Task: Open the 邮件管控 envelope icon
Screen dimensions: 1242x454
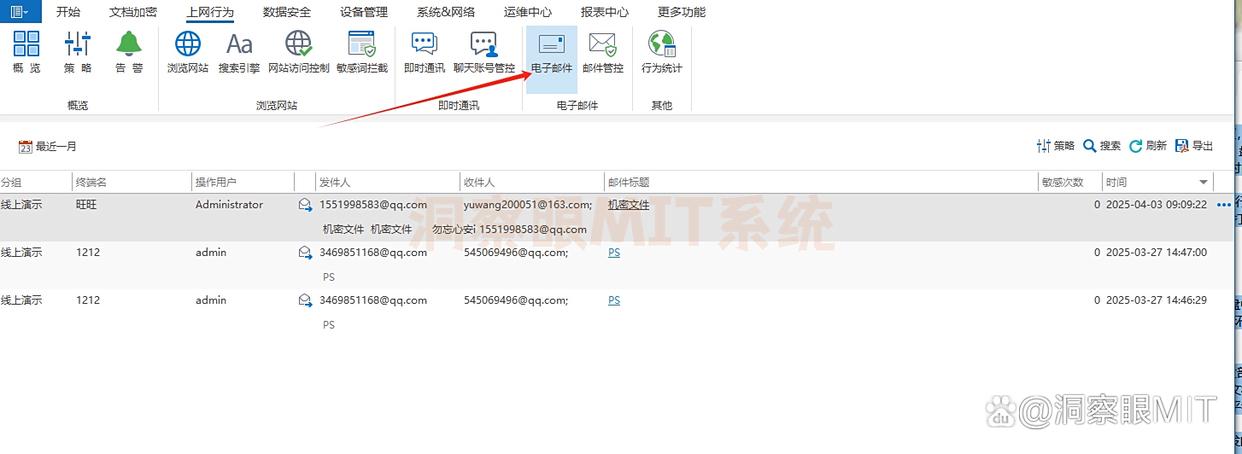Action: [x=602, y=51]
